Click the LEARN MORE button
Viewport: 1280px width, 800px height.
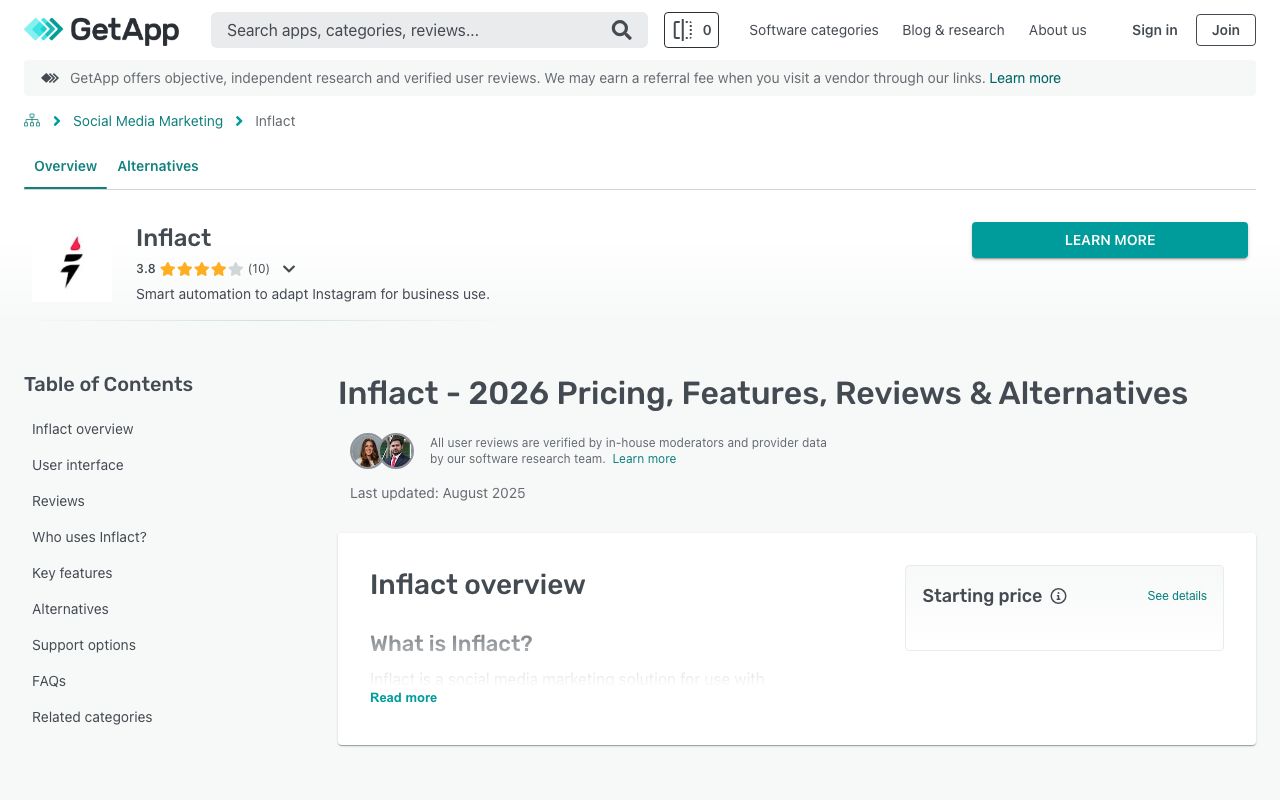coord(1110,240)
